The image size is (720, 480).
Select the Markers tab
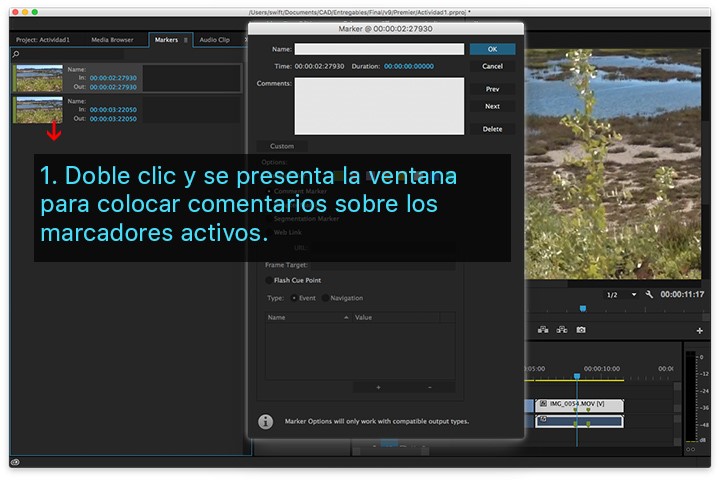(166, 40)
